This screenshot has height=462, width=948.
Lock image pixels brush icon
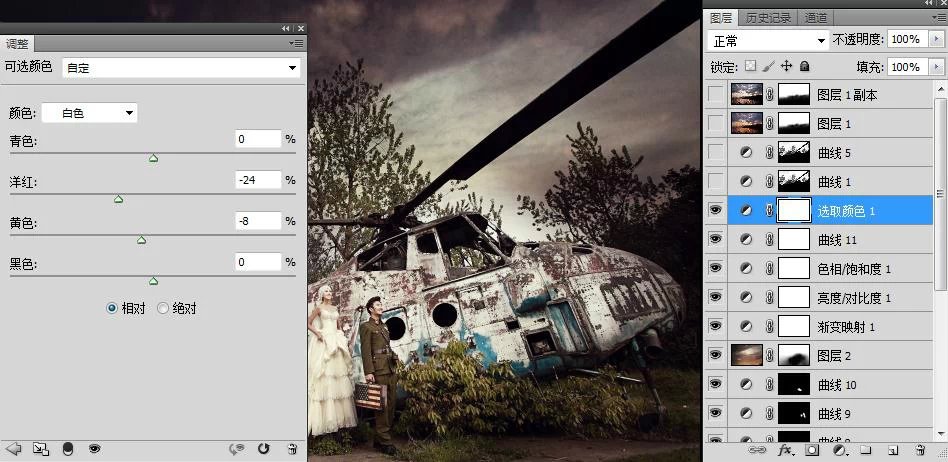click(768, 66)
